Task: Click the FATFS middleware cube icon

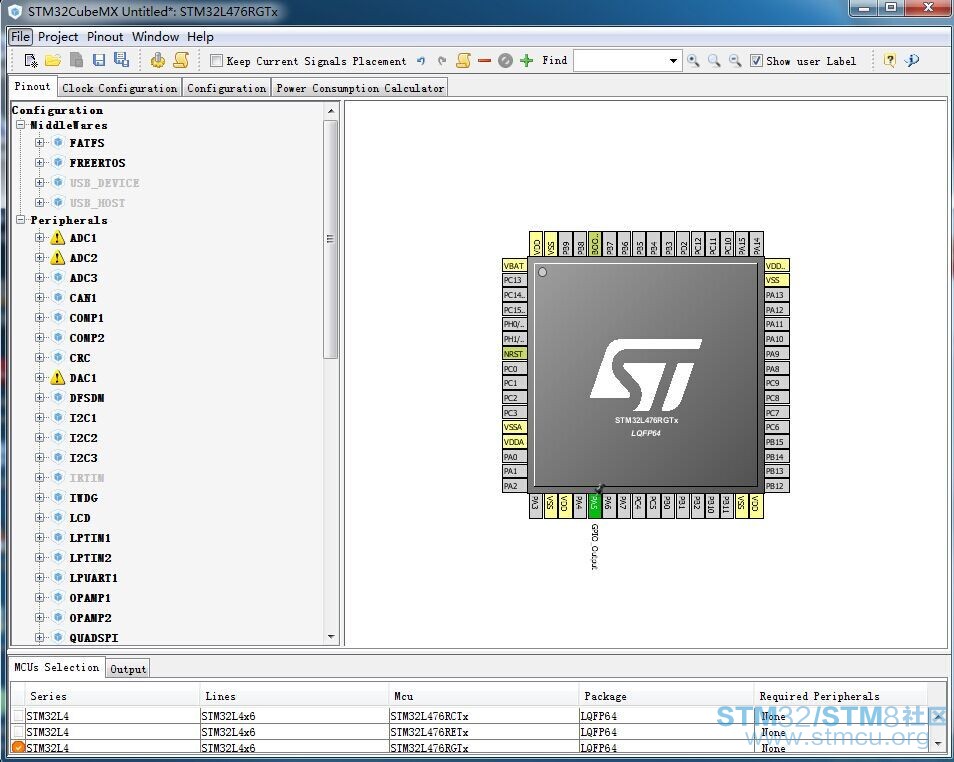Action: click(58, 142)
